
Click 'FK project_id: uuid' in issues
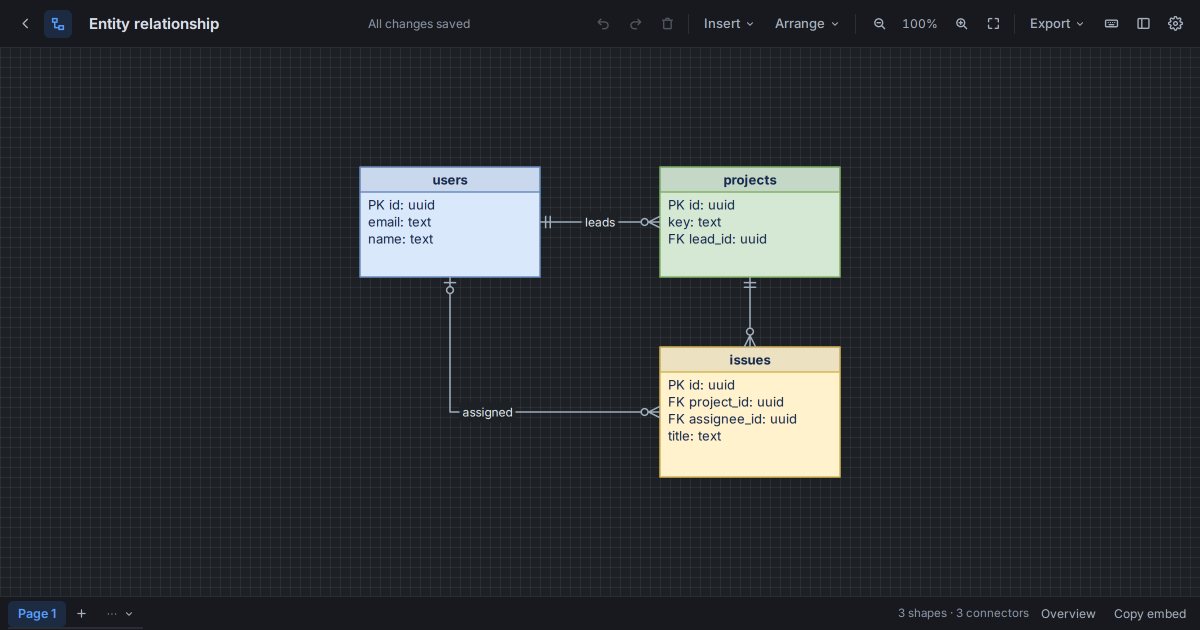726,402
